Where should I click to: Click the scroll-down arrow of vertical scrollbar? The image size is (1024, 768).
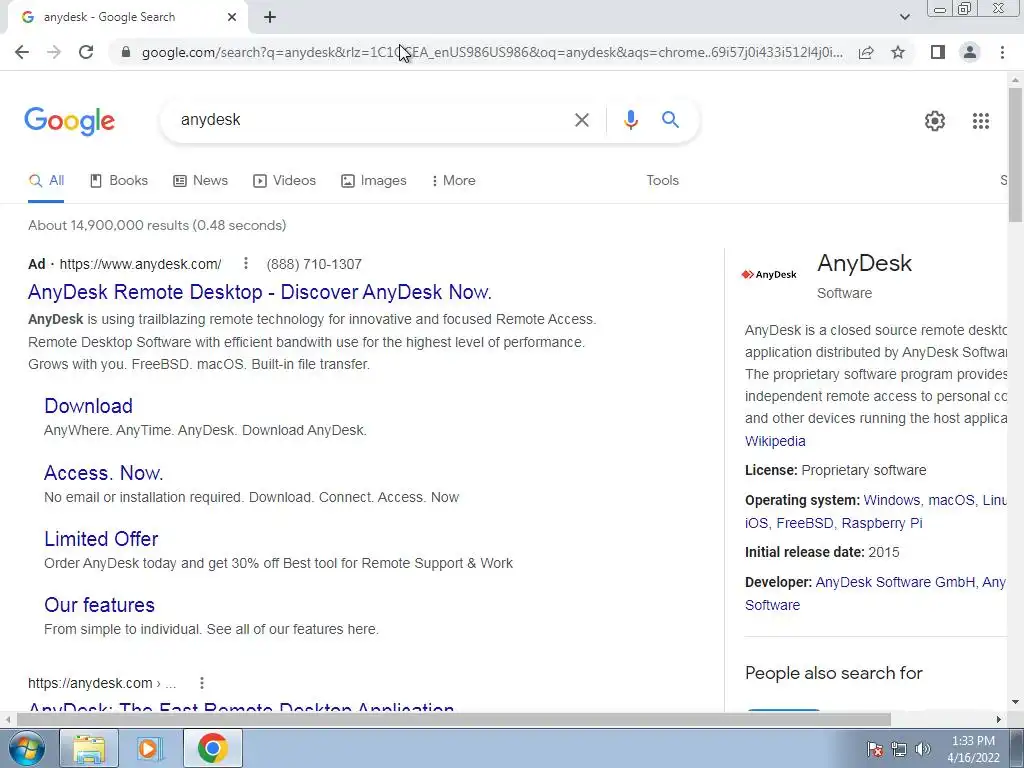click(1015, 703)
